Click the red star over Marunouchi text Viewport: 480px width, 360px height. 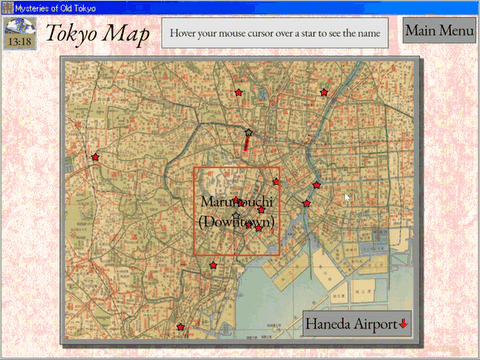pyautogui.click(x=236, y=200)
